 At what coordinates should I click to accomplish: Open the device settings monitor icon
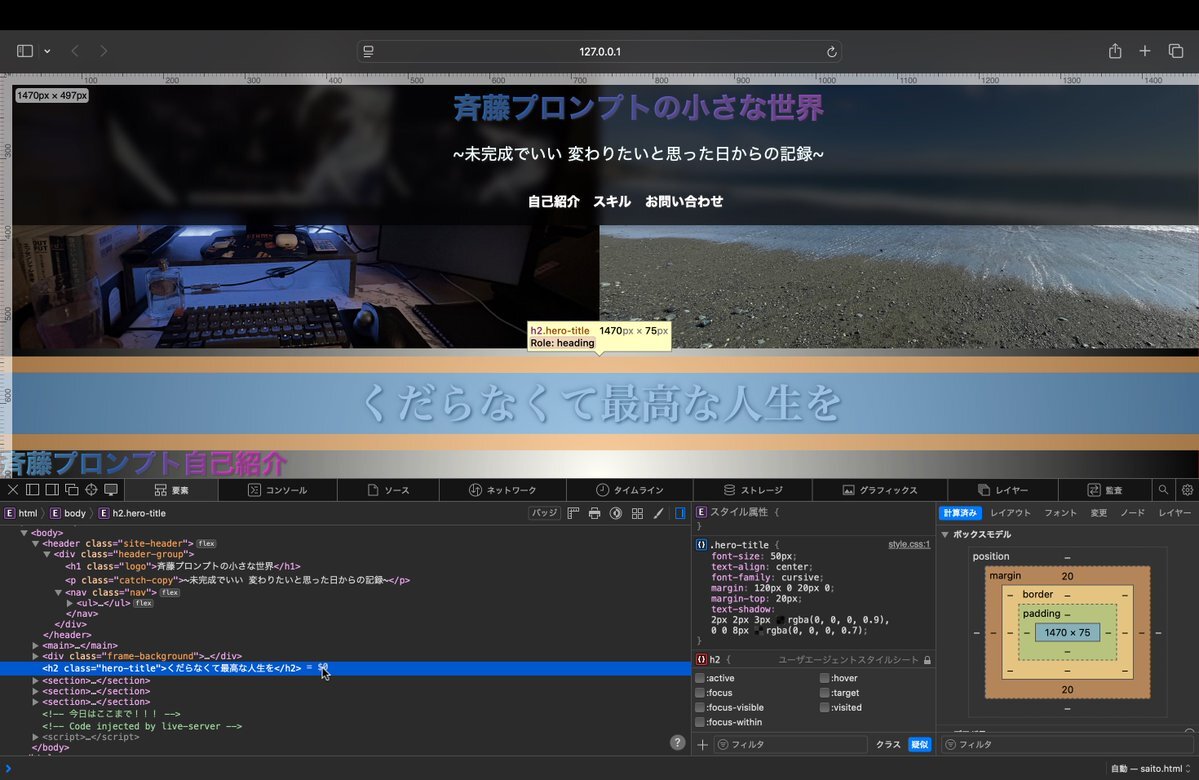(x=111, y=489)
